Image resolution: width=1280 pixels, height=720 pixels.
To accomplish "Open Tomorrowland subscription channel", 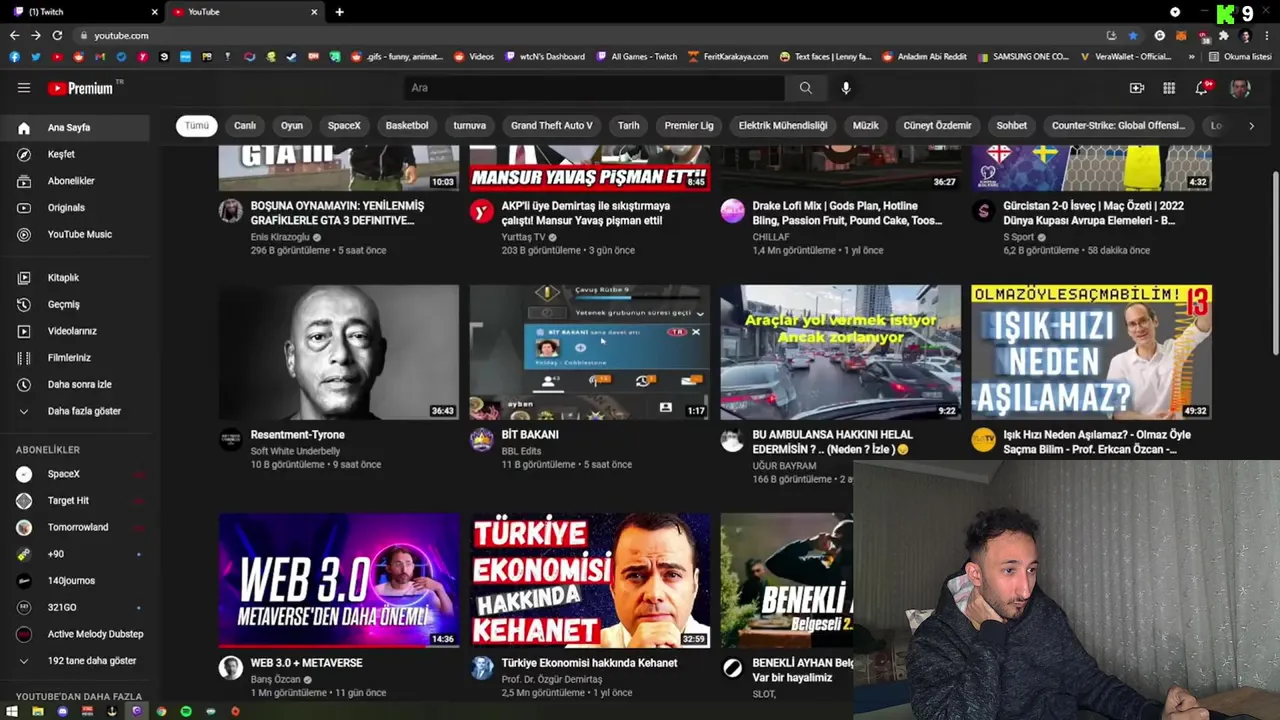I will (x=75, y=527).
